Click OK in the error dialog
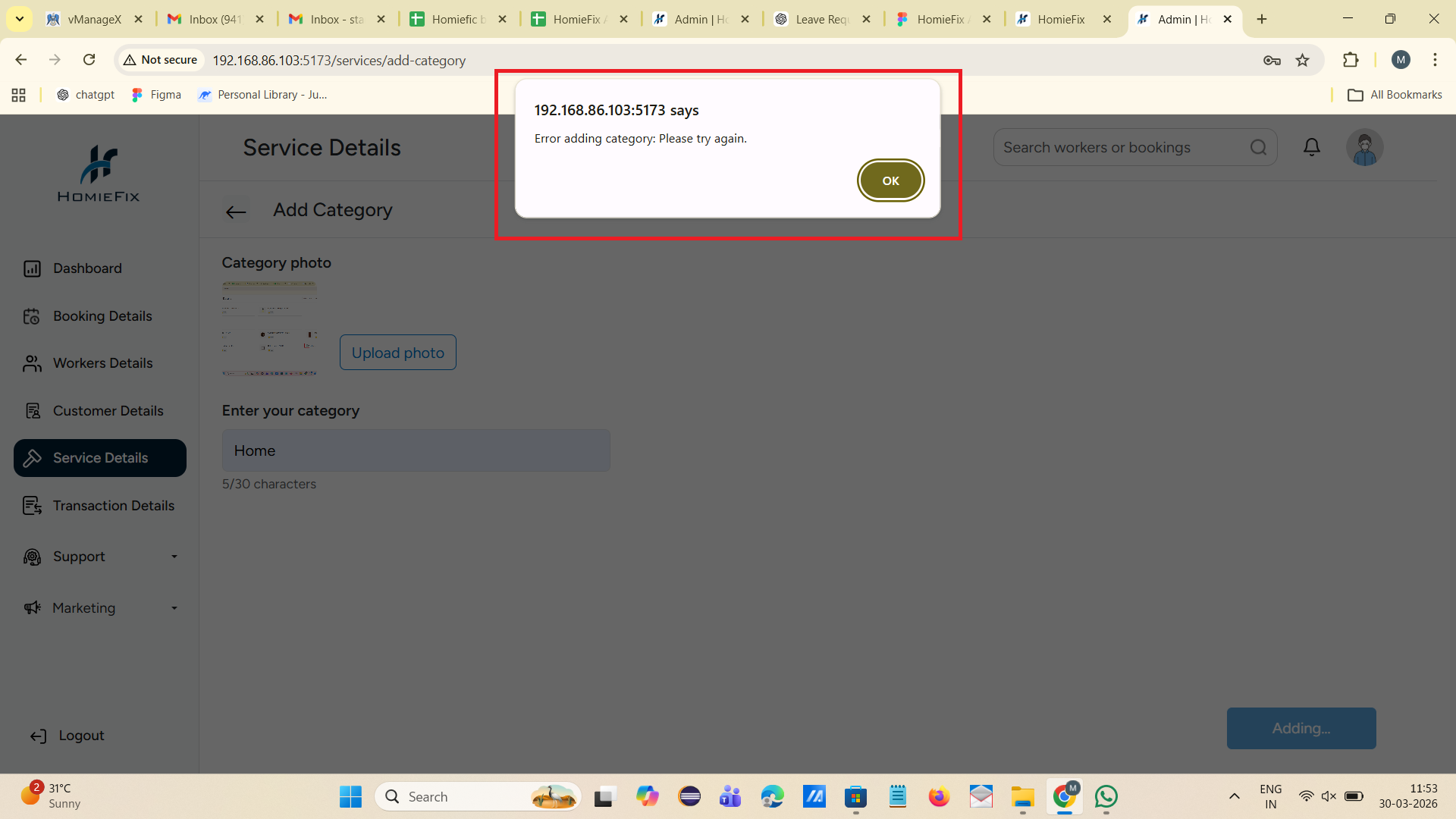 pos(890,180)
